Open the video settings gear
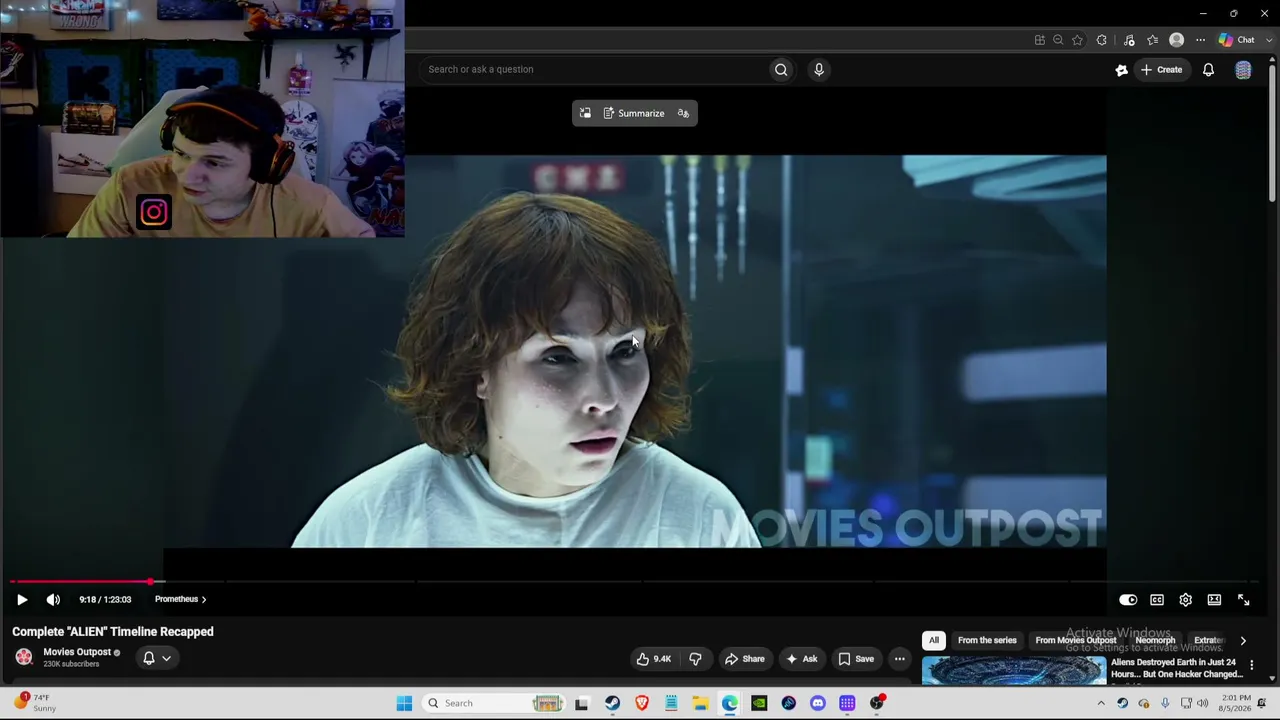Screen dimensions: 1280x720 point(1185,600)
